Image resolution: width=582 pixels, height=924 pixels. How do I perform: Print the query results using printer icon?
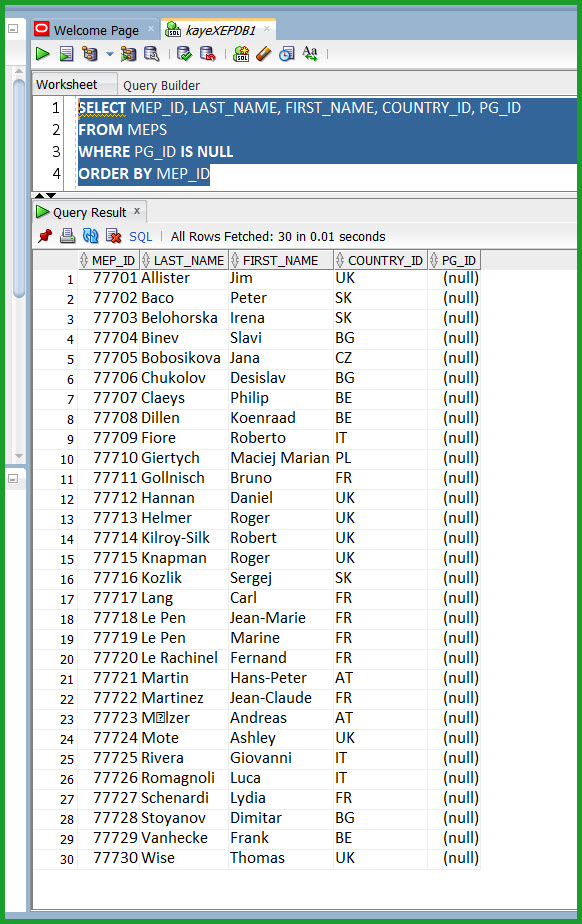[68, 236]
